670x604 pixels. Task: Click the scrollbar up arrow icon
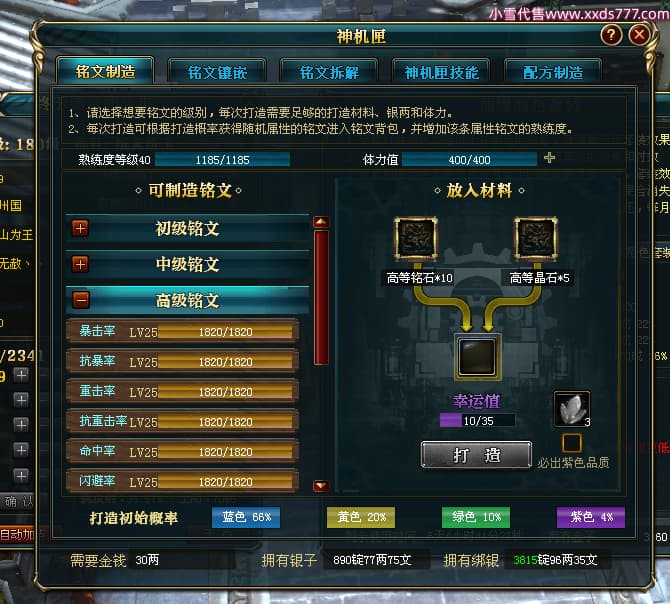[x=321, y=222]
